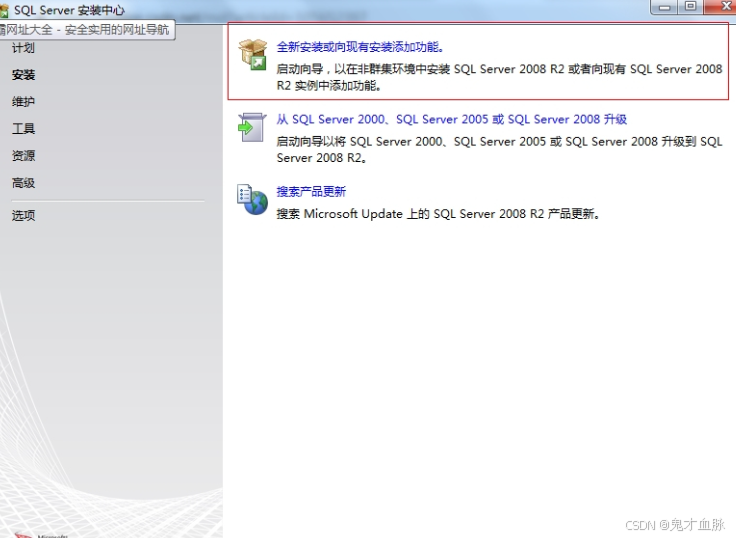Open the 工具 section

point(23,129)
